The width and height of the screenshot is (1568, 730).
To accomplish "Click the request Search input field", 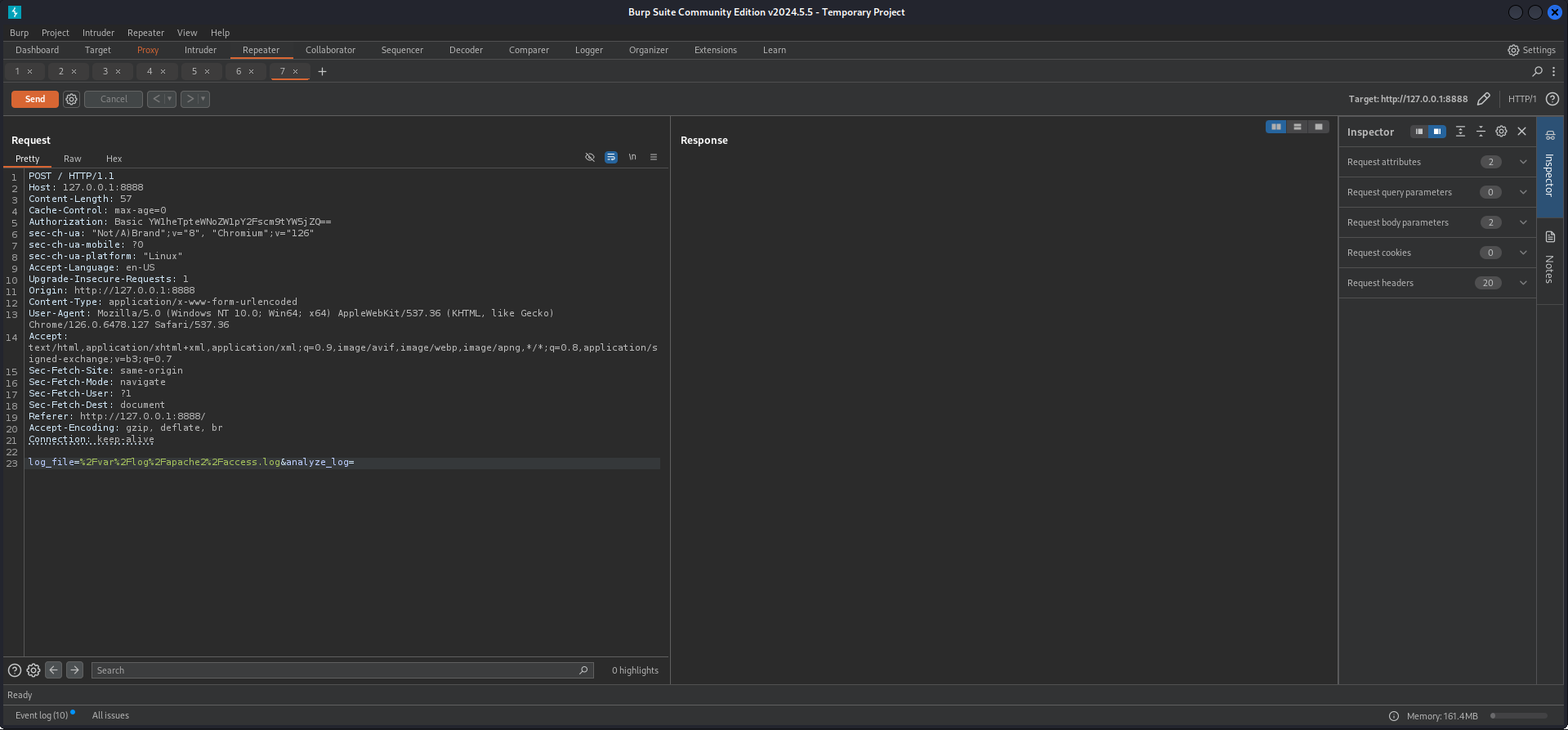I will (x=335, y=670).
